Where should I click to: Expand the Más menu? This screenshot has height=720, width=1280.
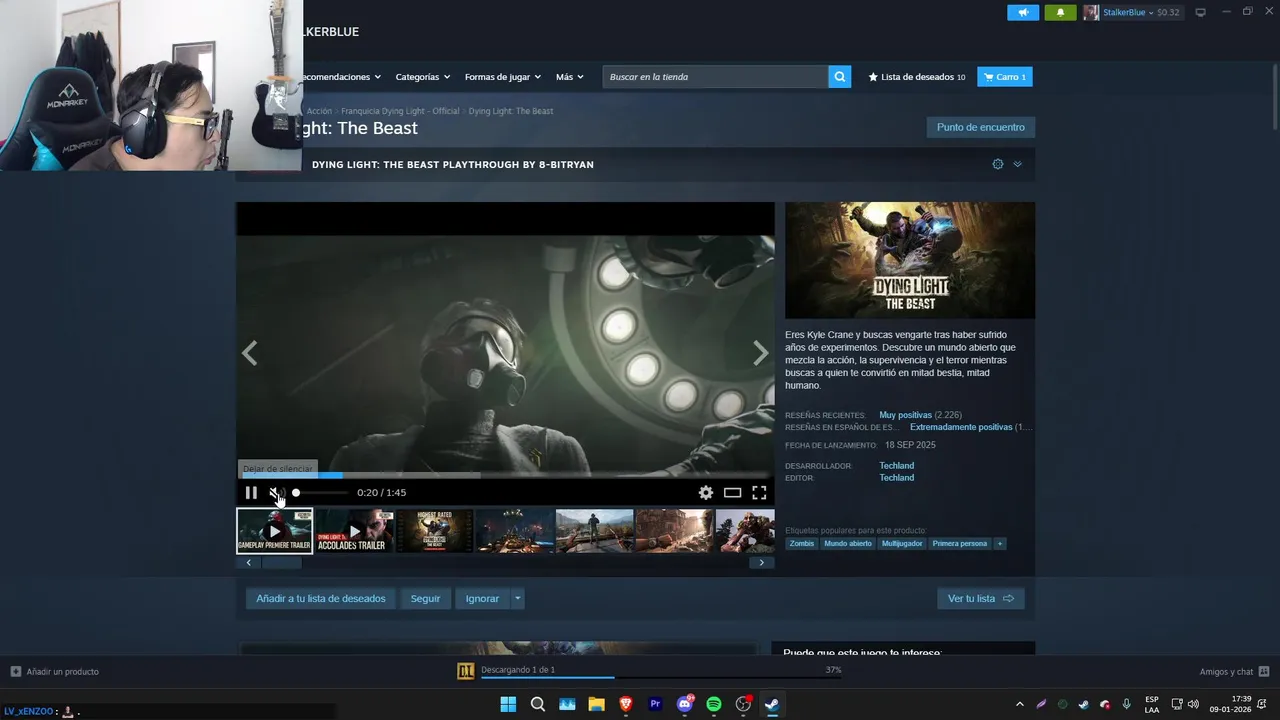coord(569,77)
